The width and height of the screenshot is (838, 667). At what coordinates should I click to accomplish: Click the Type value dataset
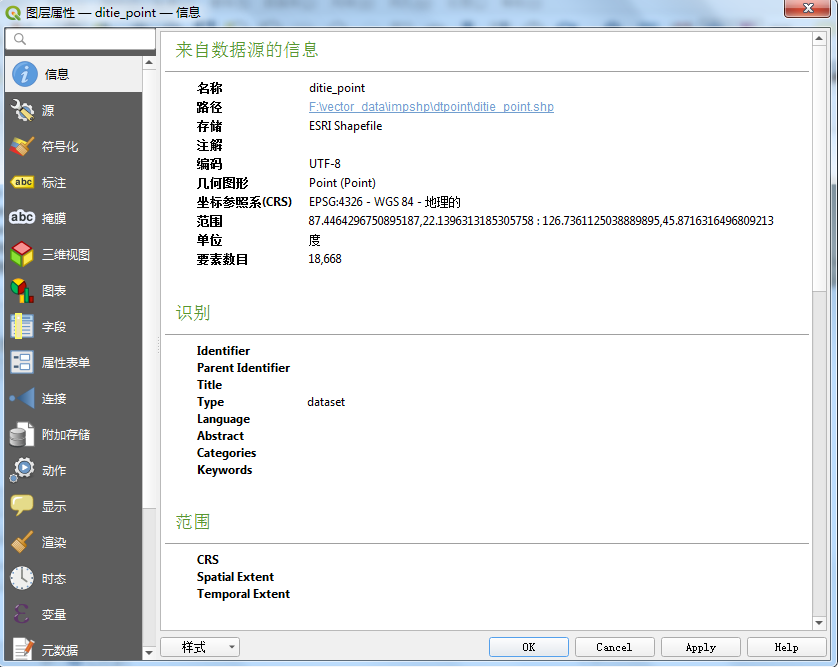pos(326,402)
